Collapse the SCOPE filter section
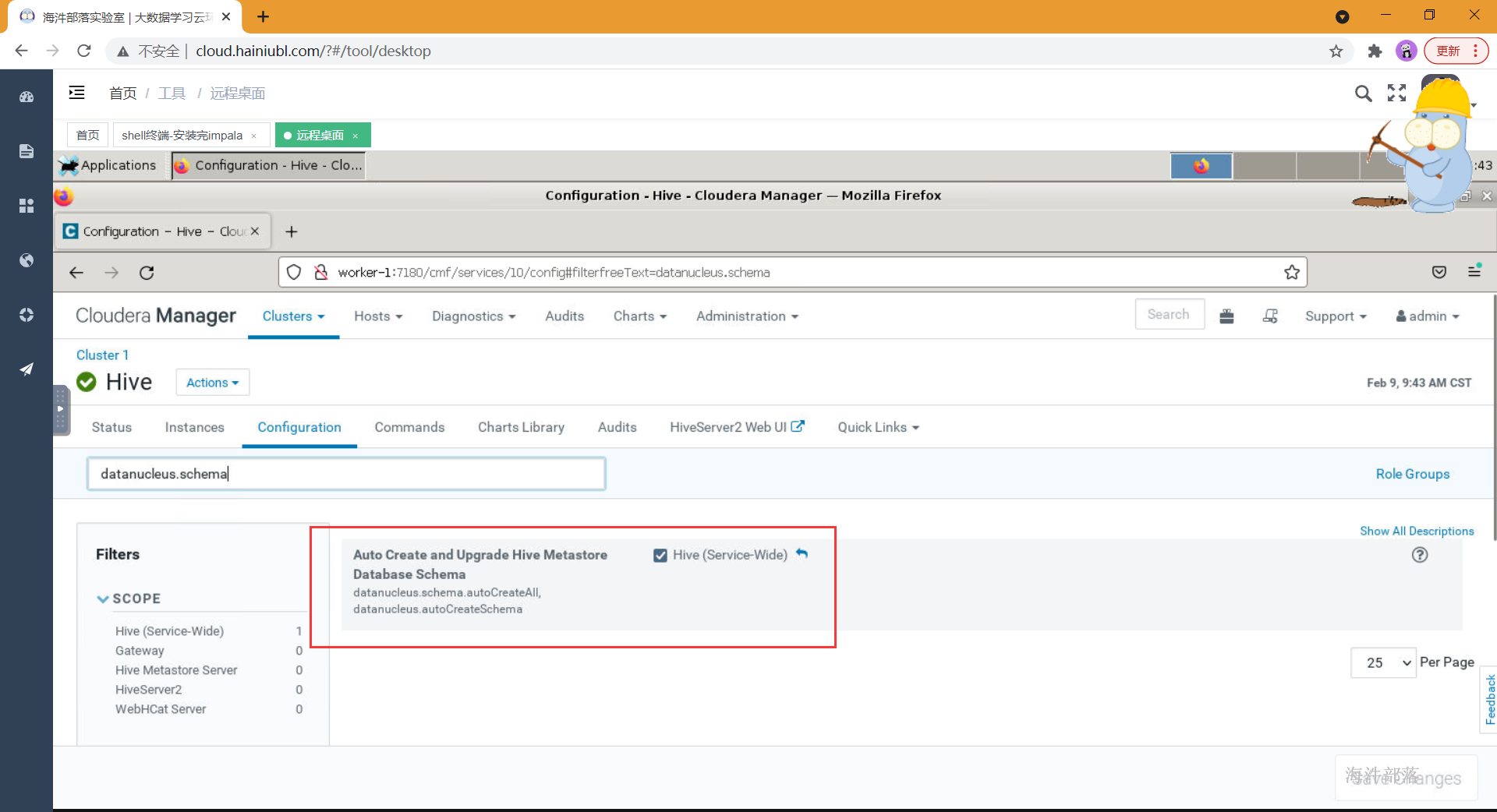 (129, 598)
